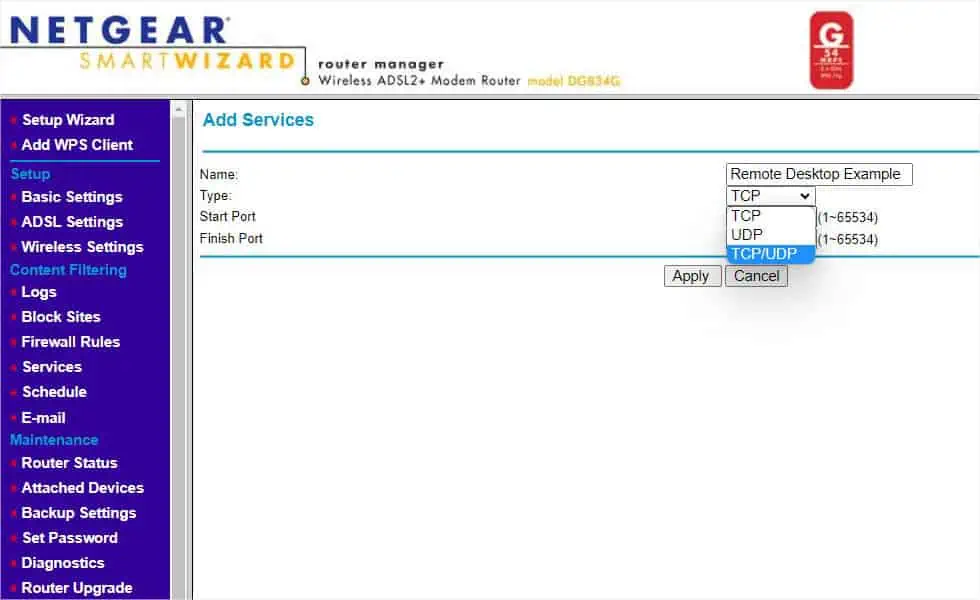Open E-mail notification settings
Image resolution: width=980 pixels, height=600 pixels.
tap(43, 418)
